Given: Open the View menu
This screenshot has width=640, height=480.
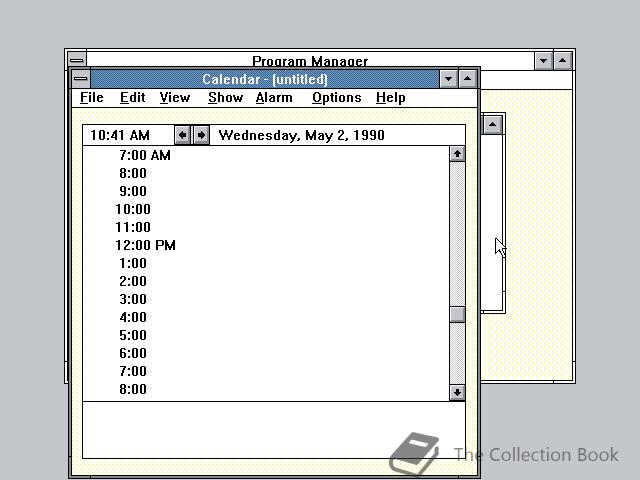Looking at the screenshot, I should click(x=175, y=98).
